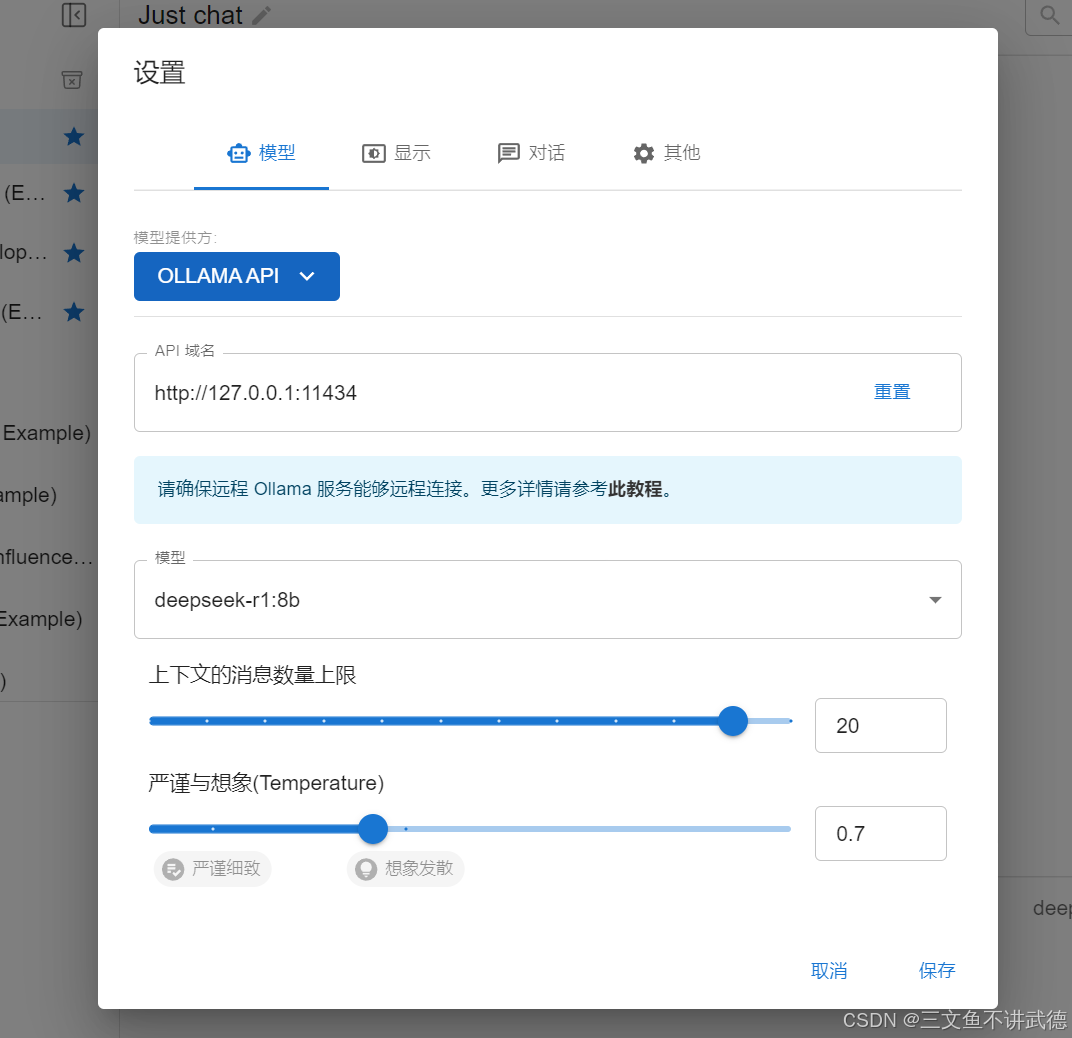Click the star icon in highlighted row
Image resolution: width=1072 pixels, height=1038 pixels.
74,137
